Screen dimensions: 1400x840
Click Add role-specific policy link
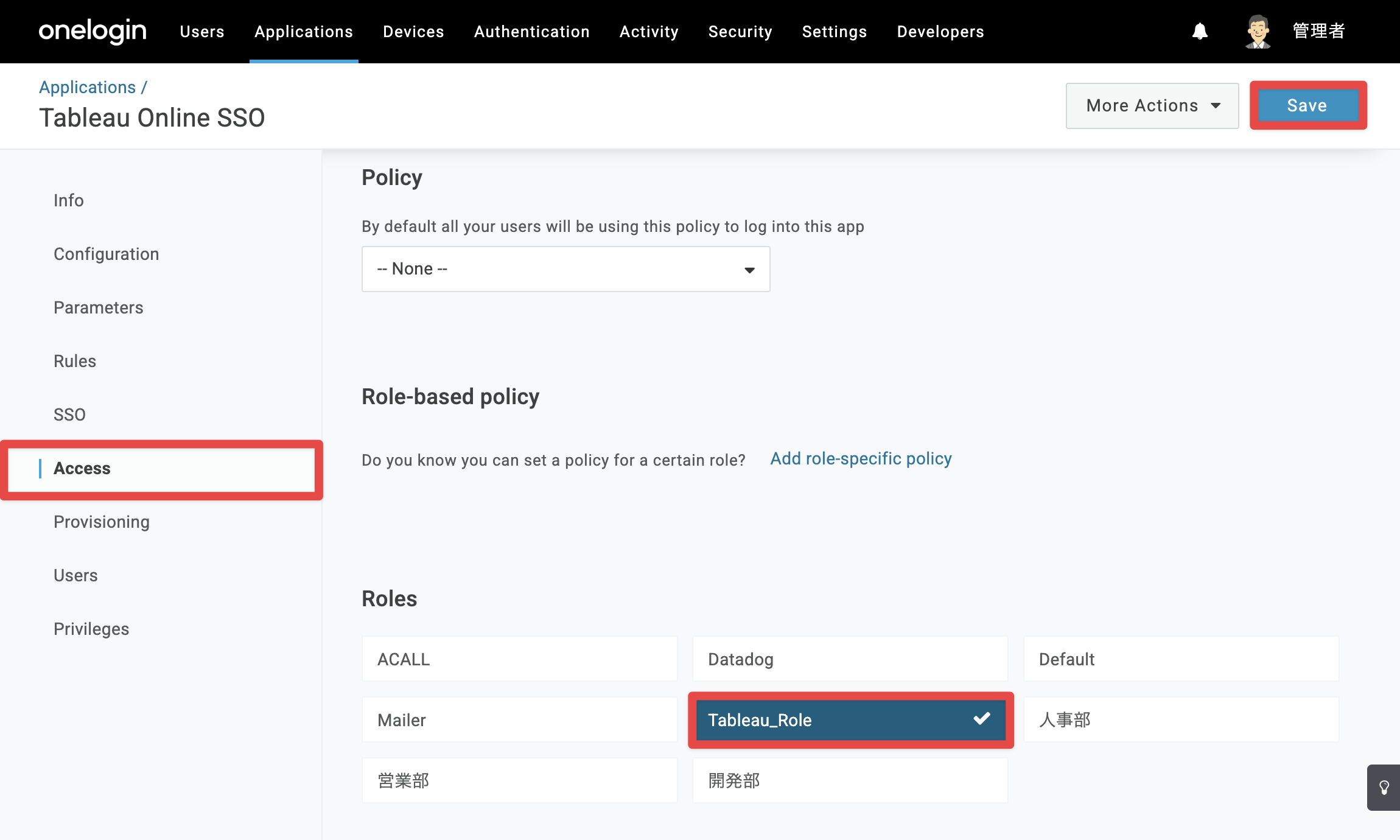[861, 458]
